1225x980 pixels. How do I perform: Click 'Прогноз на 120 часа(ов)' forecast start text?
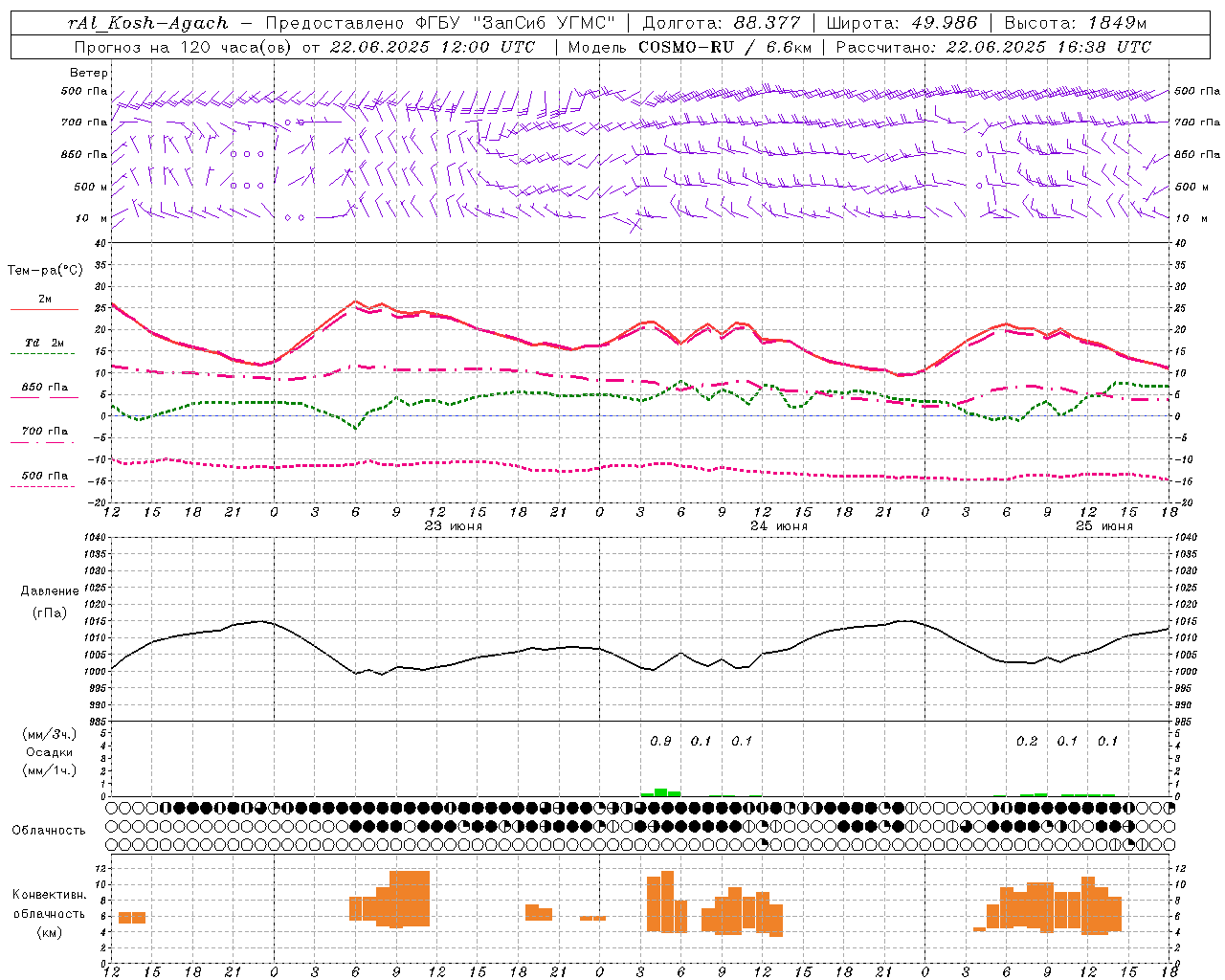click(184, 47)
